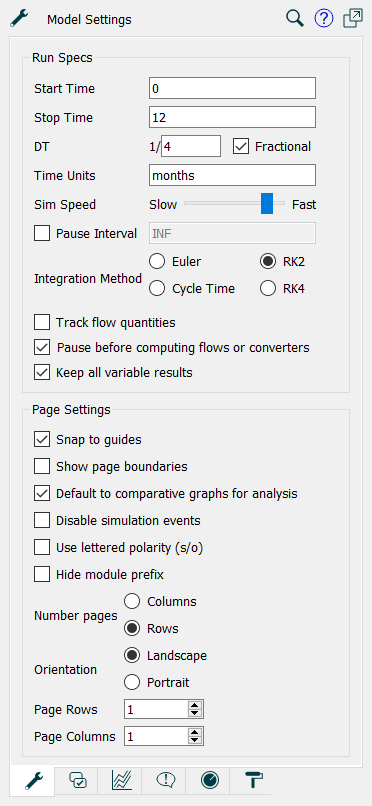Toggle Show page boundaries checkbox
Viewport: 372px width, 806px height.
tap(42, 467)
